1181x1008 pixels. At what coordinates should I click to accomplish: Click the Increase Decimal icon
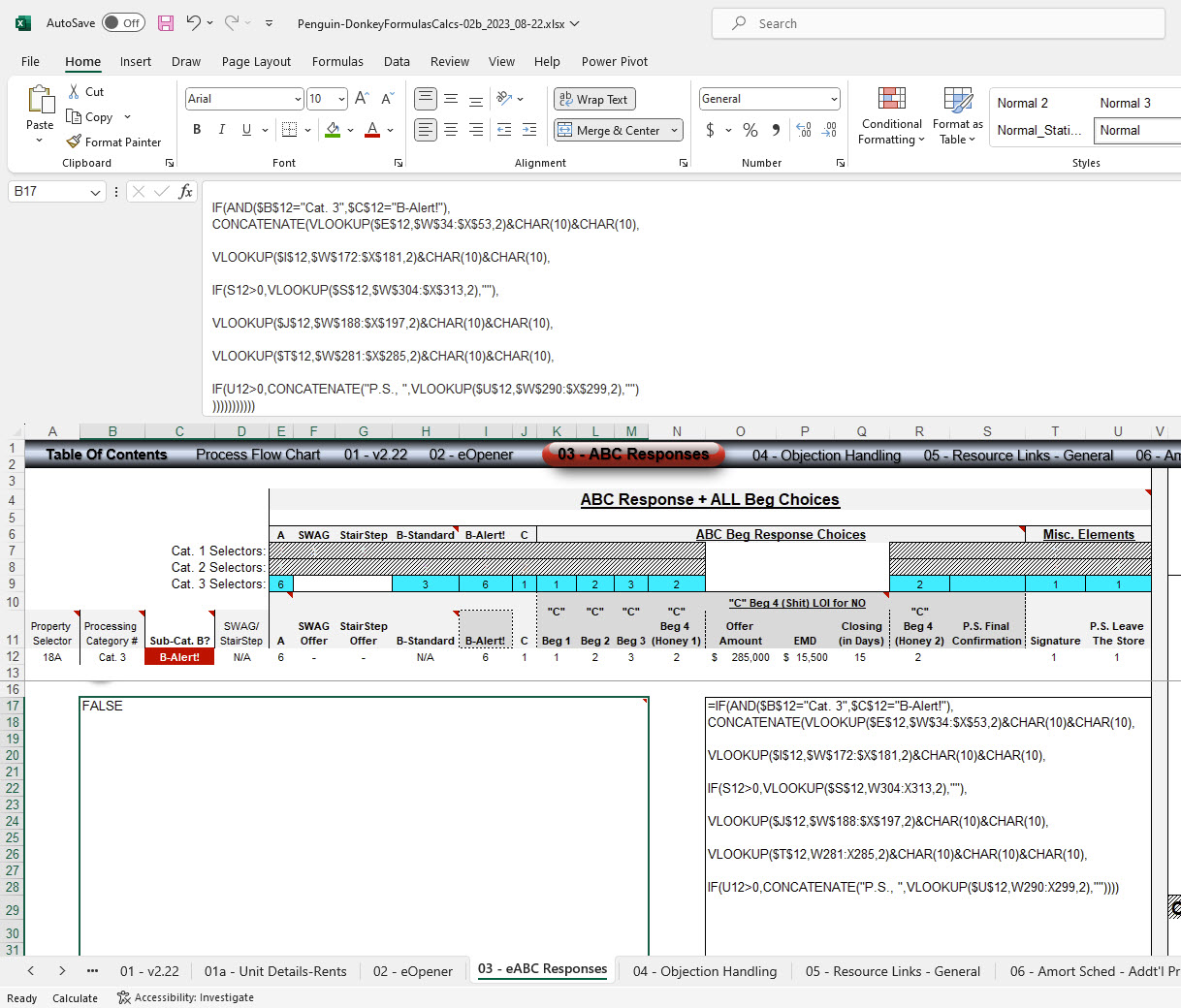click(804, 130)
